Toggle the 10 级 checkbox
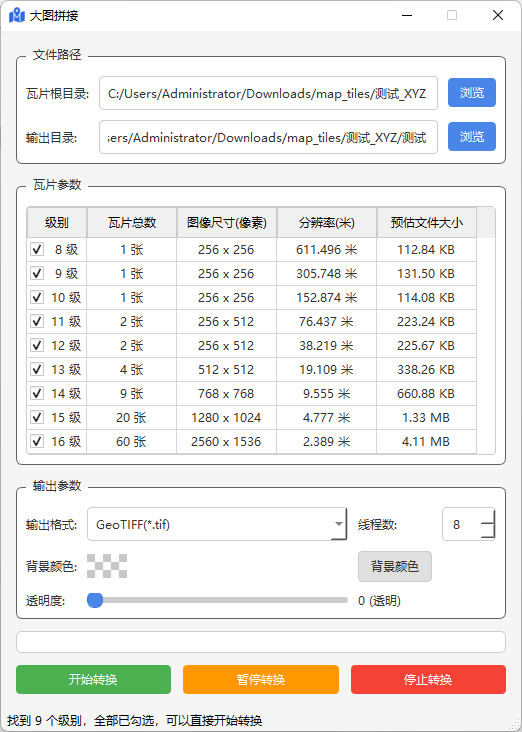Image resolution: width=522 pixels, height=732 pixels. click(x=37, y=297)
